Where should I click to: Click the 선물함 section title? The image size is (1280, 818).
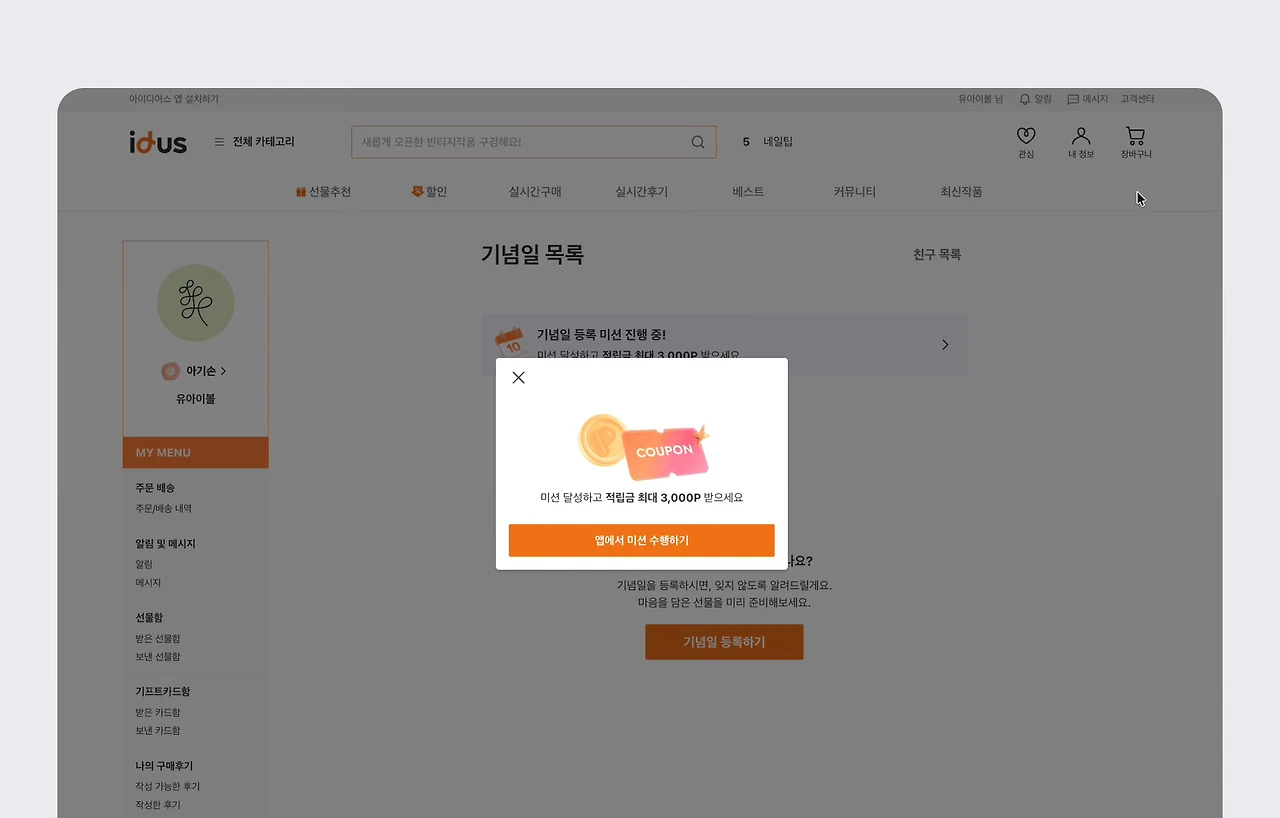tap(149, 618)
